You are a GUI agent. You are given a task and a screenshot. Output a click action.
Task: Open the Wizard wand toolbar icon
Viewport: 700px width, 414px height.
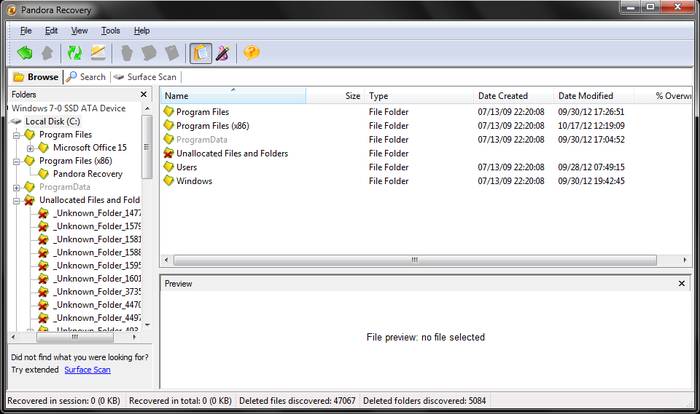click(223, 53)
